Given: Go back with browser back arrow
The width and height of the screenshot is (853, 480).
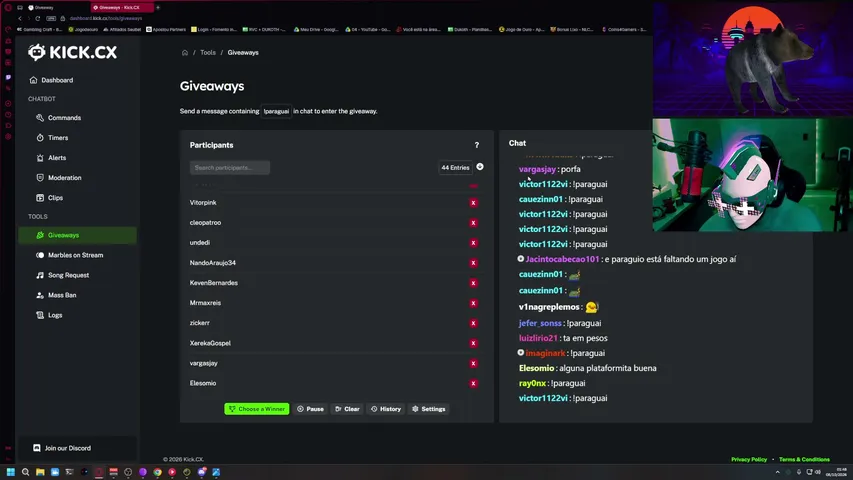Looking at the screenshot, I should coord(20,19).
